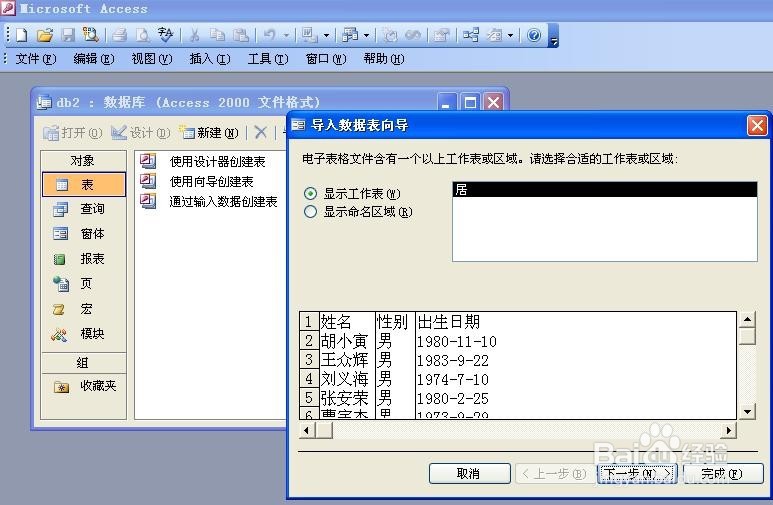This screenshot has width=773, height=505.
Task: Click the delete X icon in db2 toolbar
Action: point(260,132)
